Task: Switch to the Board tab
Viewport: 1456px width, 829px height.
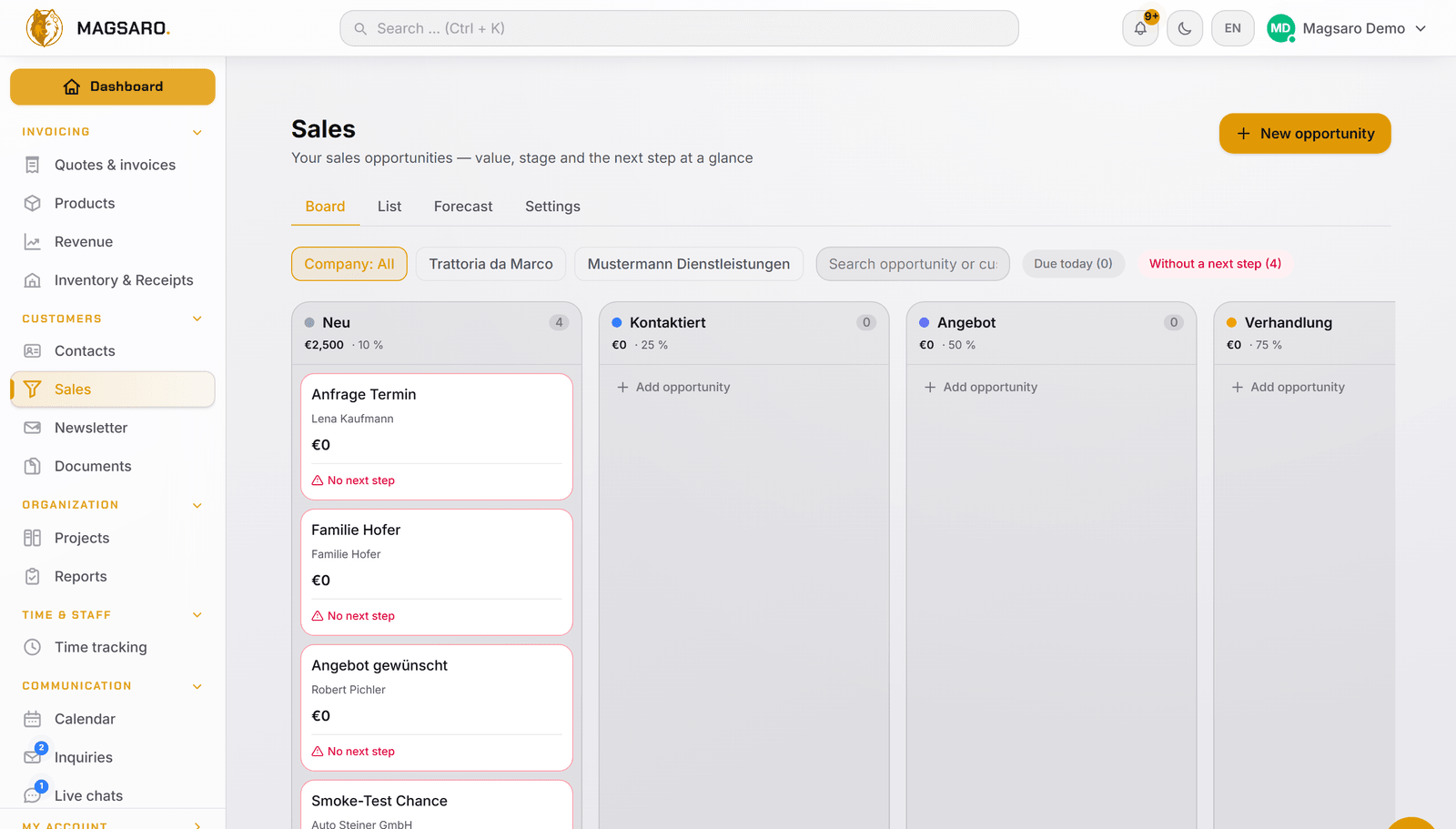Action: tap(325, 207)
